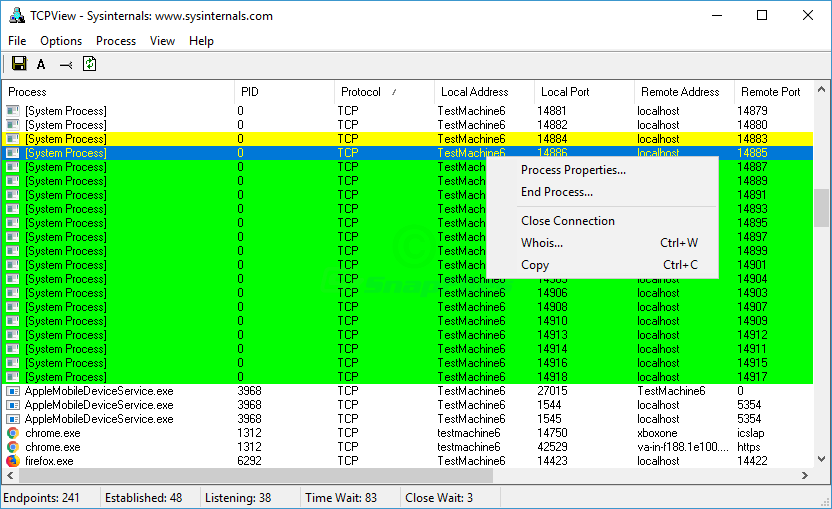Viewport: 832px width, 509px height.
Task: Click System Process icon in port 14916 row
Action: coord(13,363)
